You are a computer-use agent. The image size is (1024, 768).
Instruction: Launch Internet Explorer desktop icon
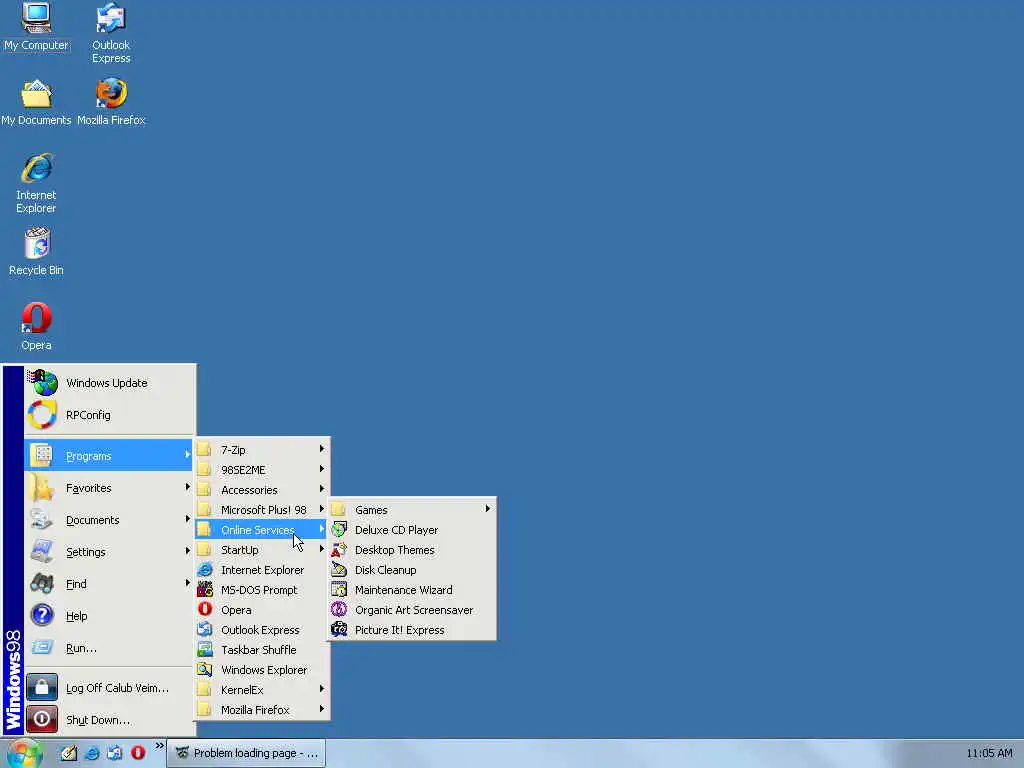36,184
